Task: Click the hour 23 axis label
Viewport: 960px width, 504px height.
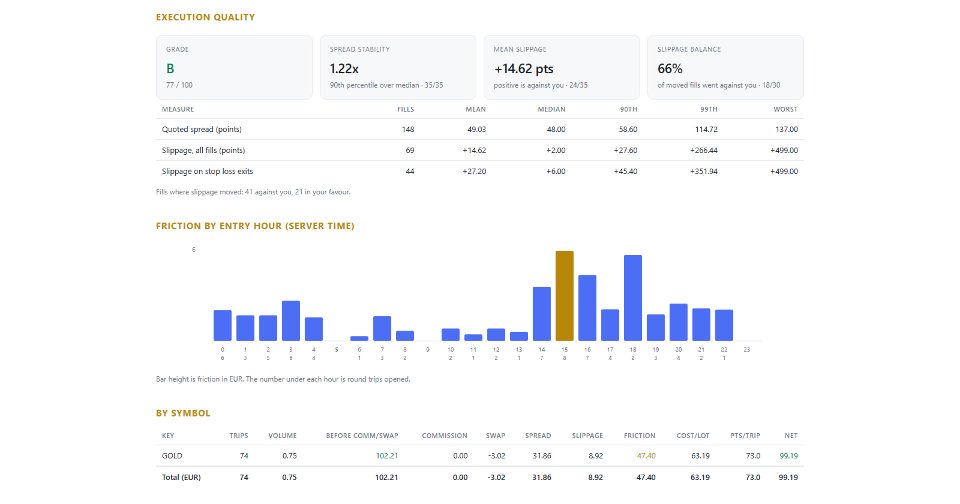Action: click(747, 350)
